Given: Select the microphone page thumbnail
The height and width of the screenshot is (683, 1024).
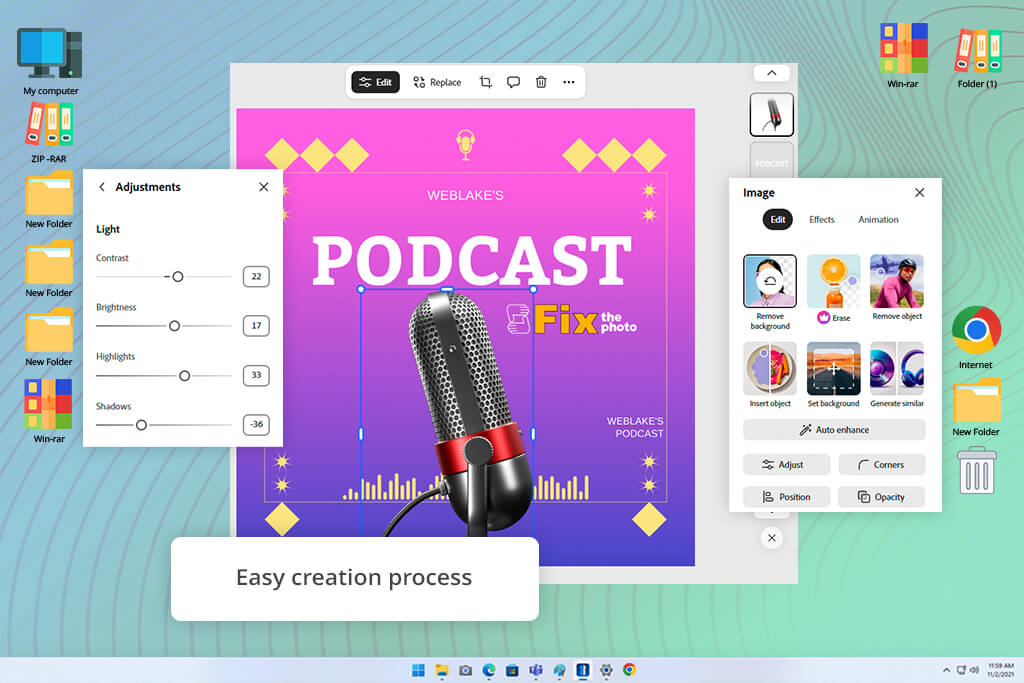Looking at the screenshot, I should coord(771,114).
